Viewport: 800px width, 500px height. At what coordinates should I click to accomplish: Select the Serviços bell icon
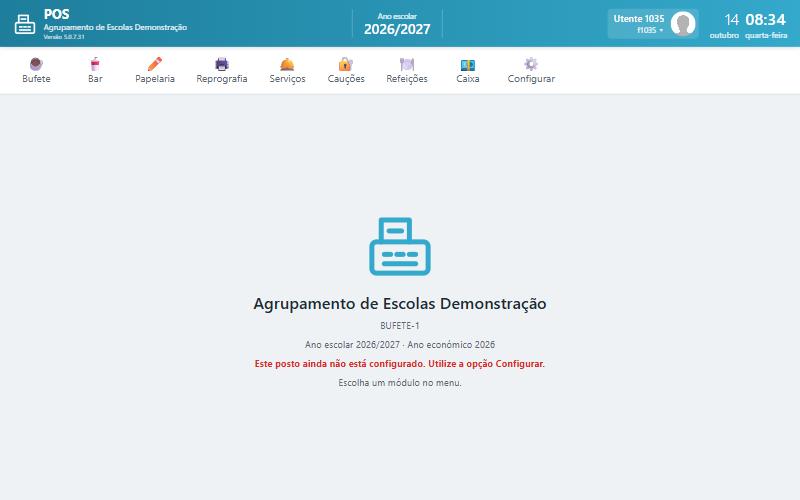click(287, 64)
